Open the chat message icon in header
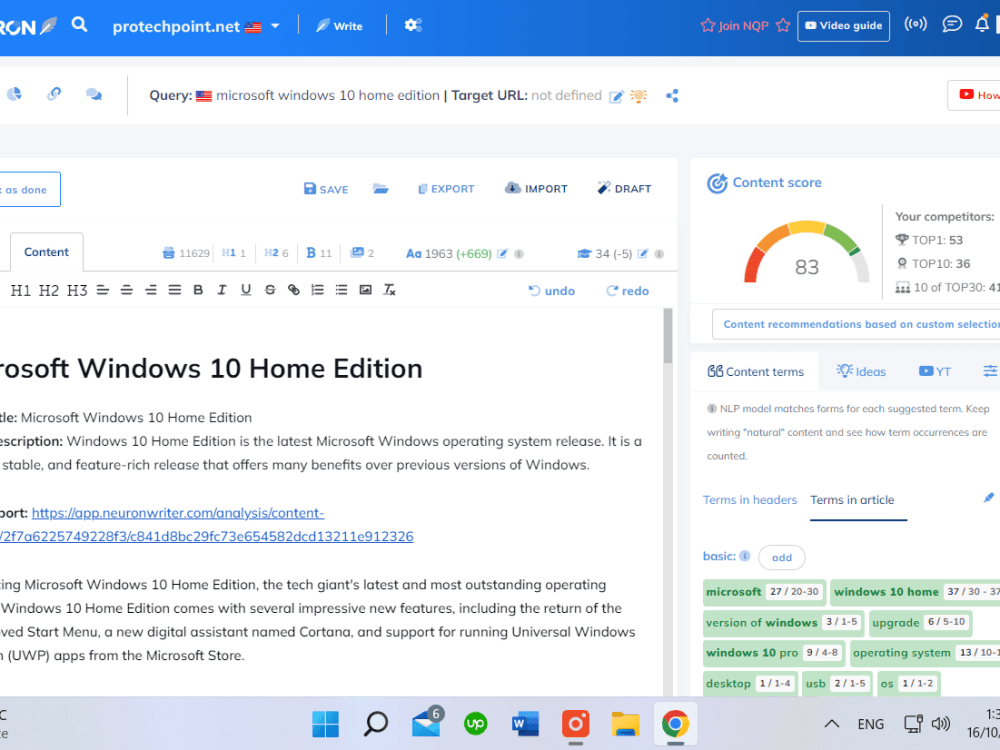The width and height of the screenshot is (1000, 750). coord(952,24)
